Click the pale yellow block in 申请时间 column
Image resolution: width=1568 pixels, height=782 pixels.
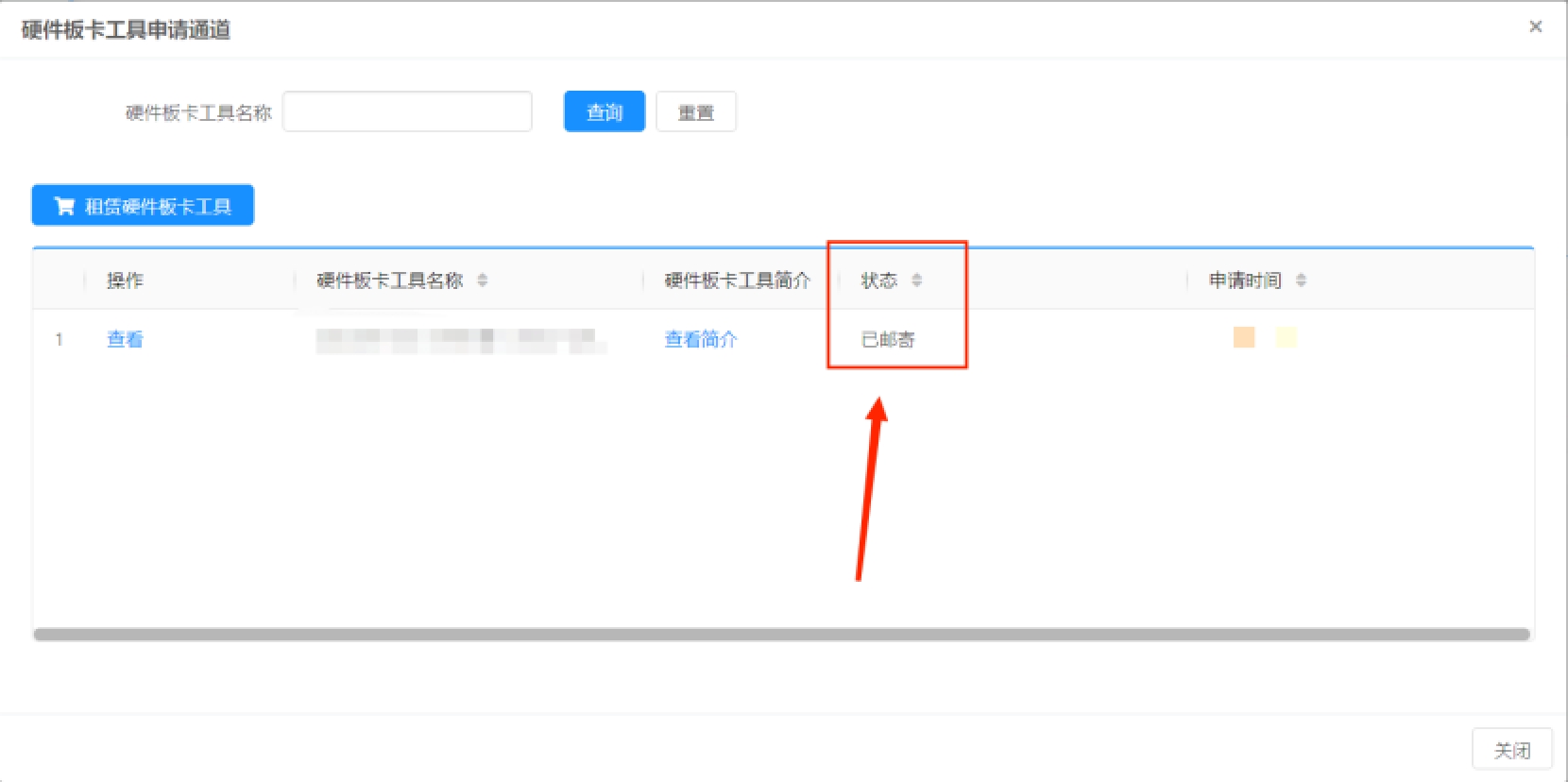coord(1286,337)
